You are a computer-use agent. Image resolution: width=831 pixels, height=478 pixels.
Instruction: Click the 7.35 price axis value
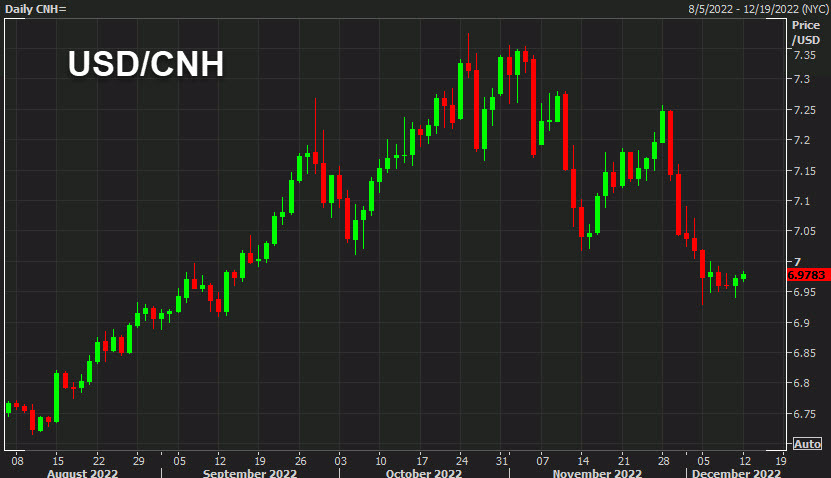point(805,55)
